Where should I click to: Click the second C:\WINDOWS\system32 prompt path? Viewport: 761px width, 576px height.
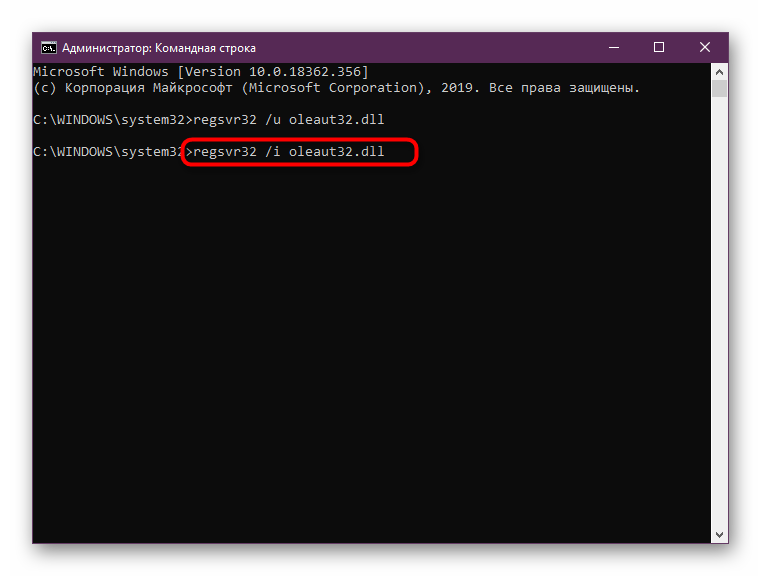108,152
